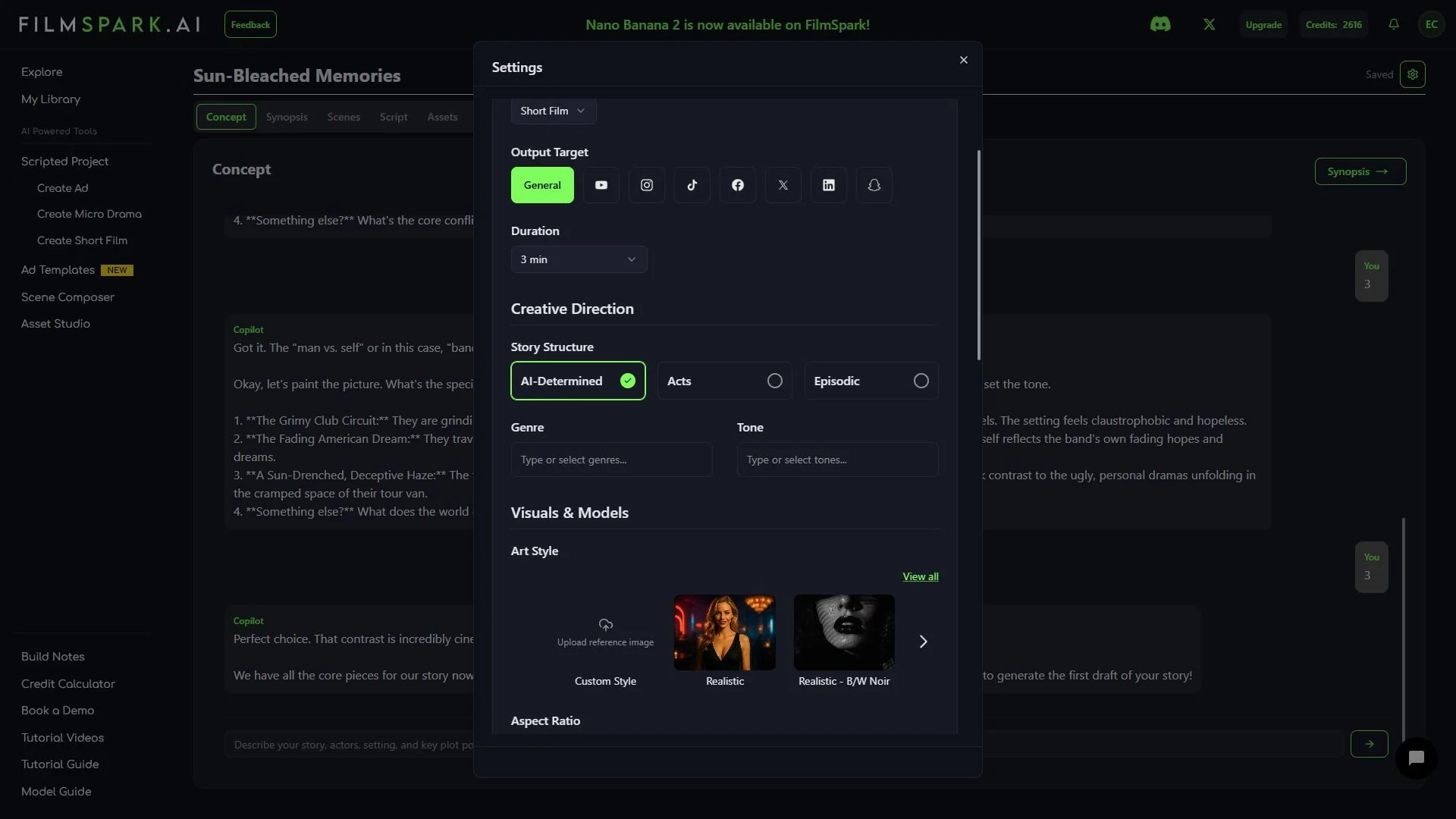Open the Duration 3 min dropdown
Image resolution: width=1456 pixels, height=819 pixels.
coord(578,259)
